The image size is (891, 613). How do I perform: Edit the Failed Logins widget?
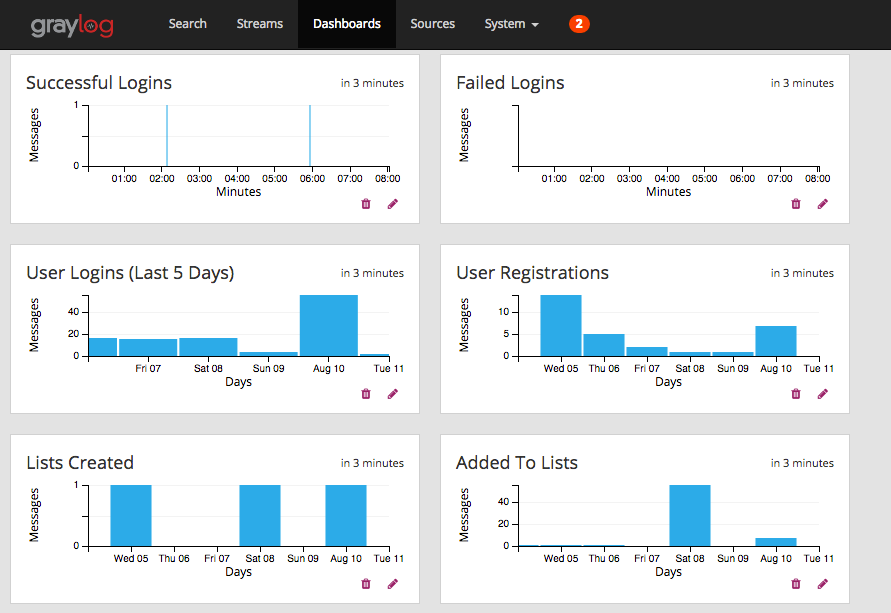click(823, 204)
